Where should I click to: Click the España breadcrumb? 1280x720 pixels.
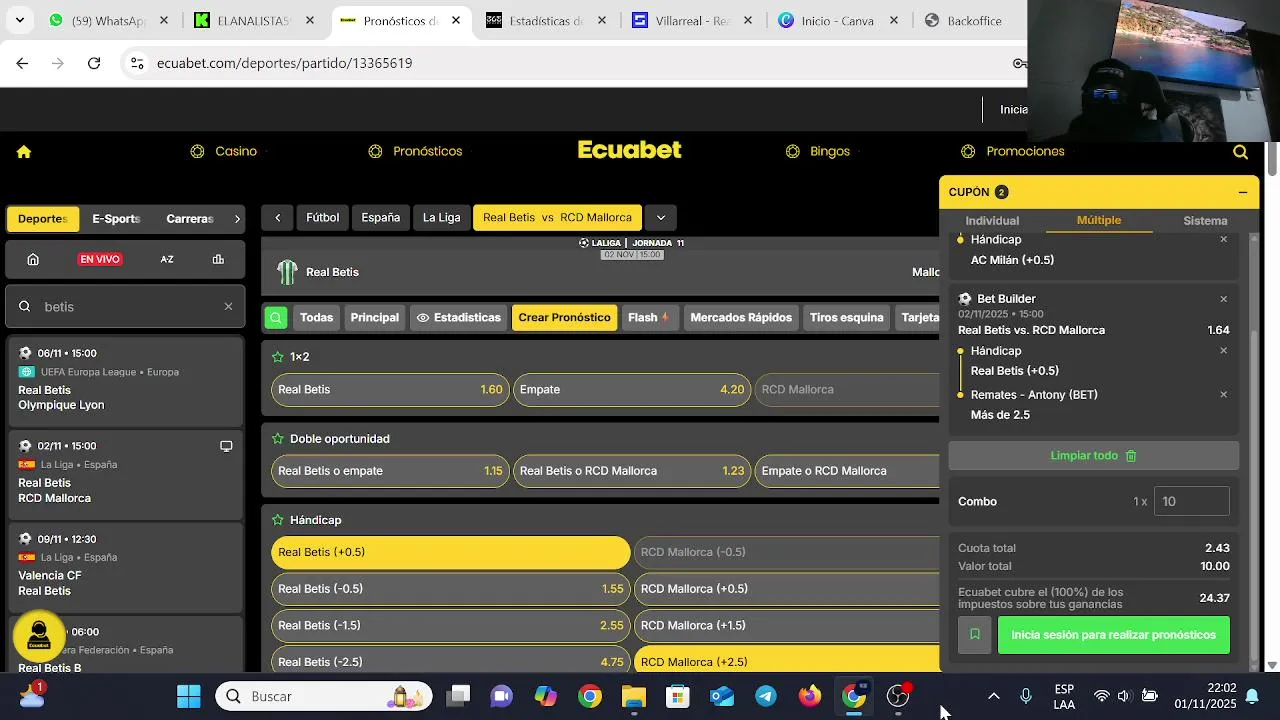coord(380,218)
